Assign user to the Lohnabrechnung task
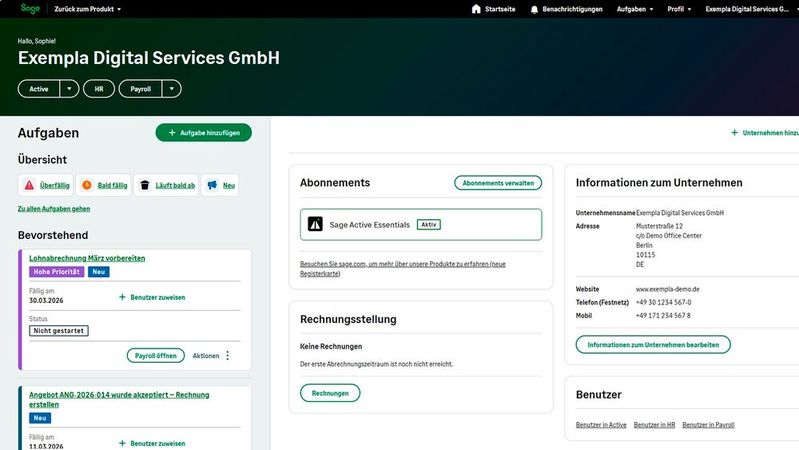The width and height of the screenshot is (799, 450). coord(152,297)
